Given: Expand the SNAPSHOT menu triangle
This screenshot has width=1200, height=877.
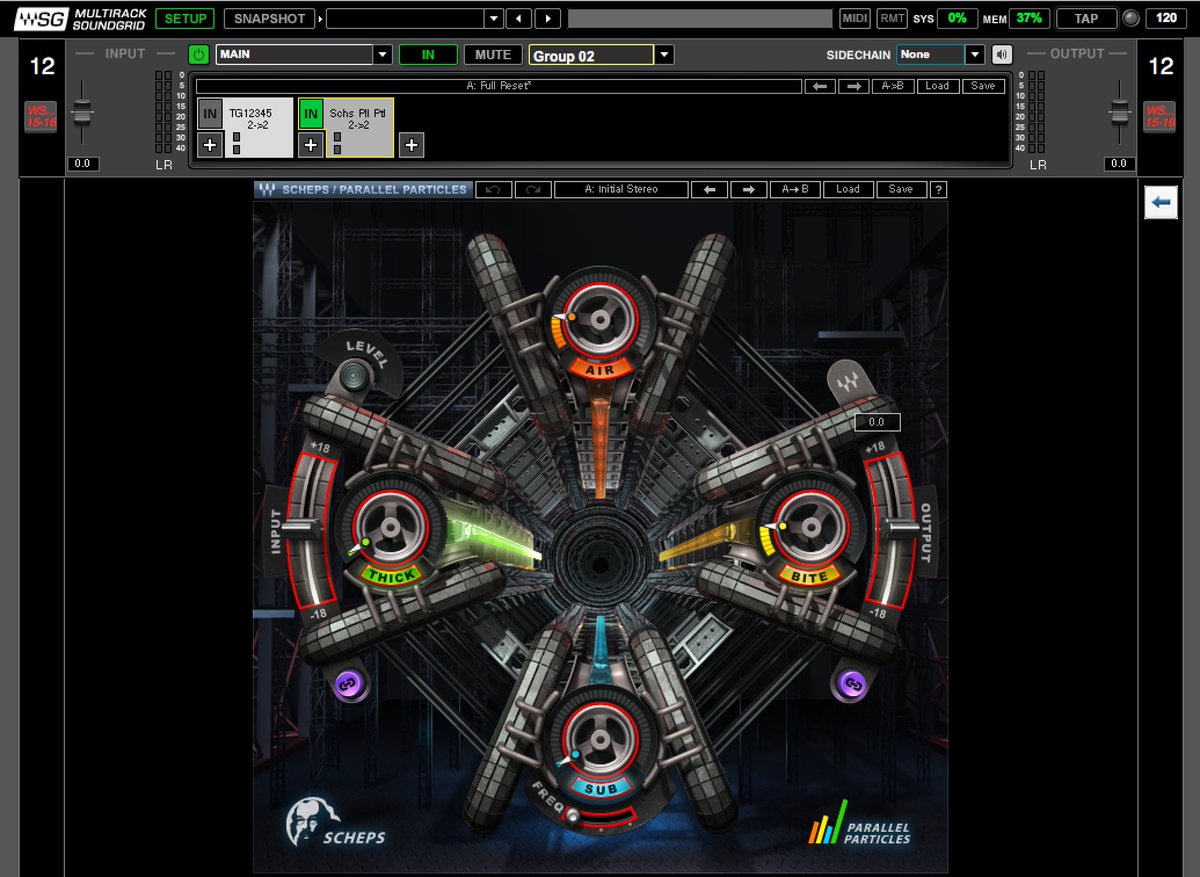Looking at the screenshot, I should (x=320, y=18).
